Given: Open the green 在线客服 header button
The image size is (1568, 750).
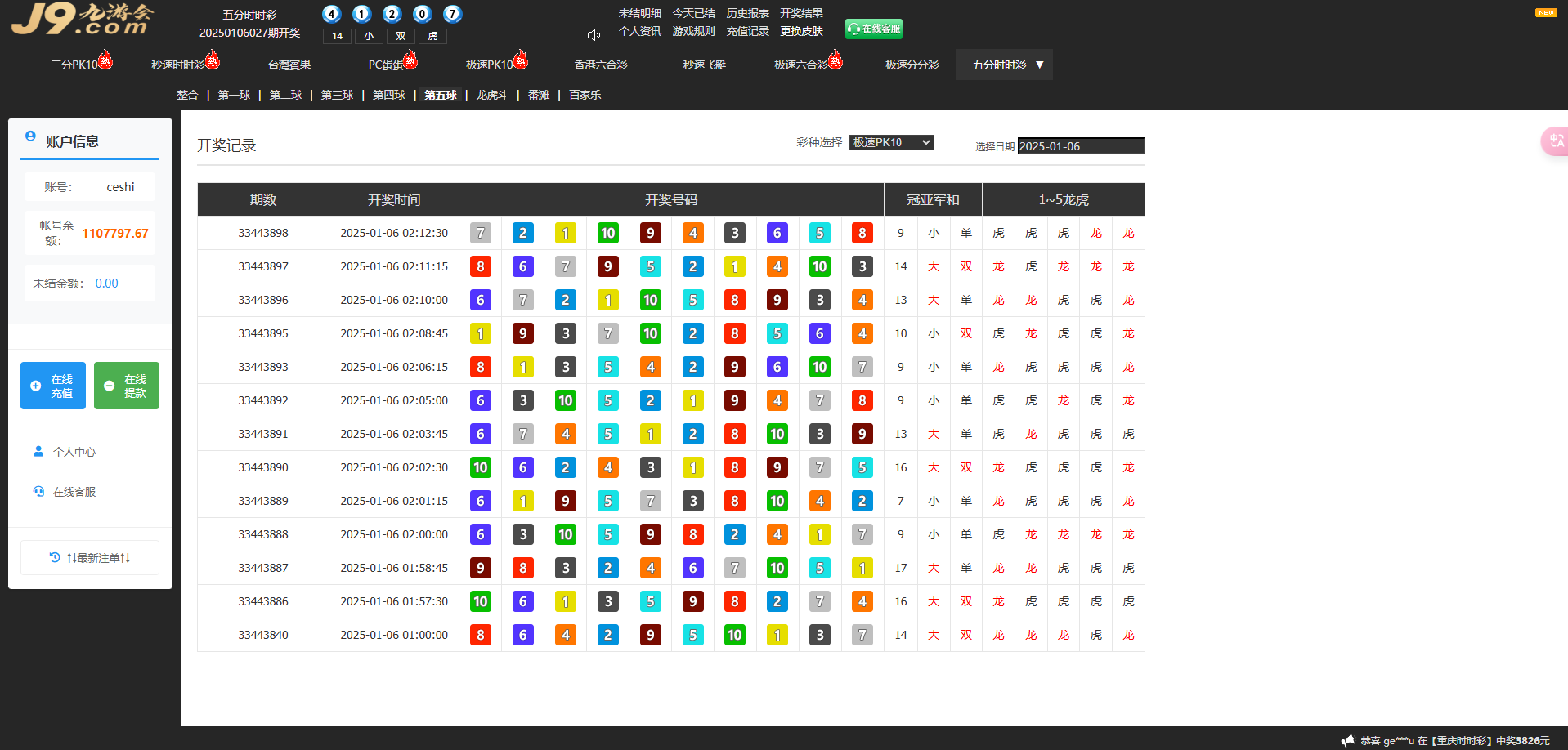Looking at the screenshot, I should (x=873, y=29).
